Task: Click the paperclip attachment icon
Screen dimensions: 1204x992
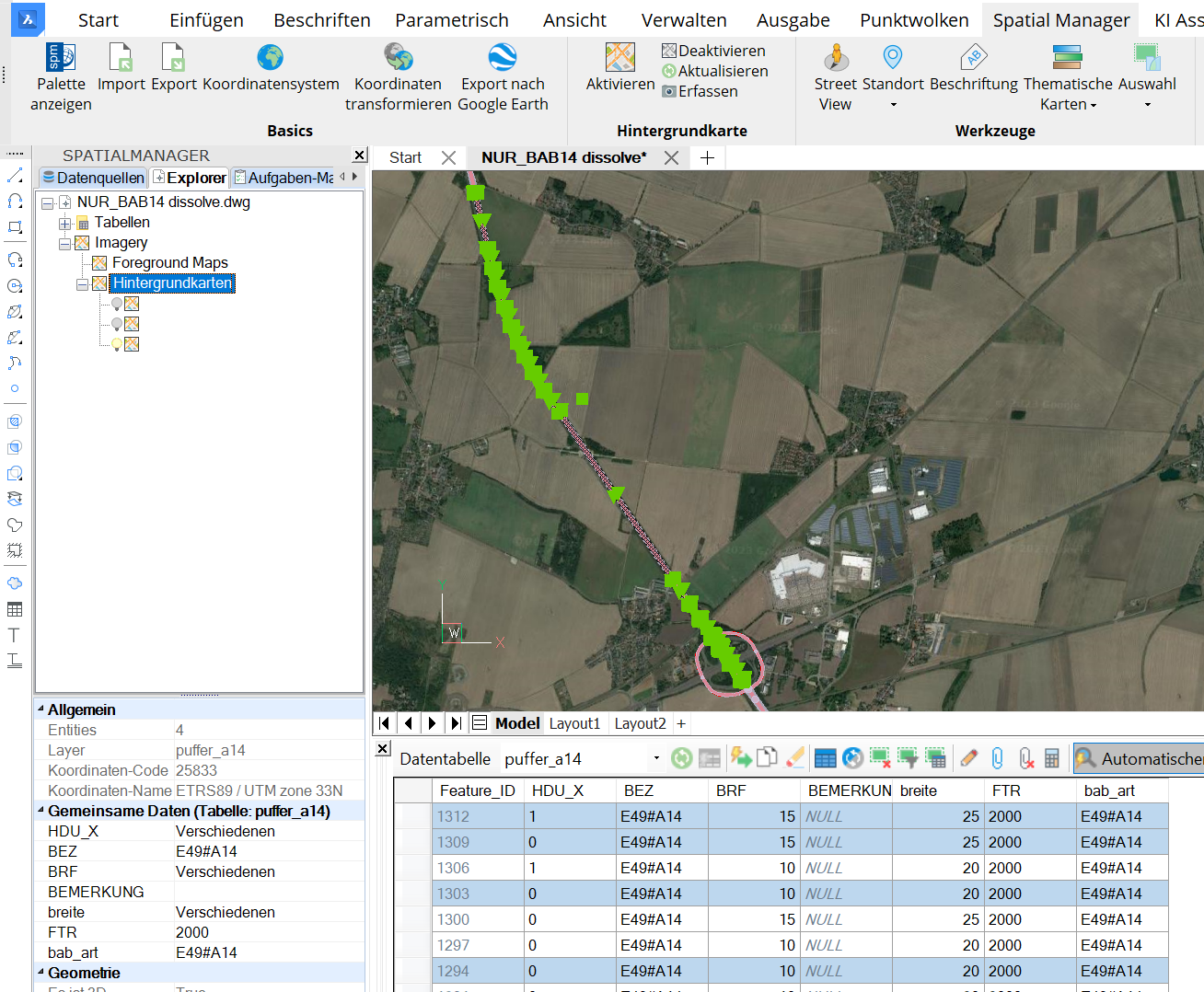Action: click(x=997, y=758)
